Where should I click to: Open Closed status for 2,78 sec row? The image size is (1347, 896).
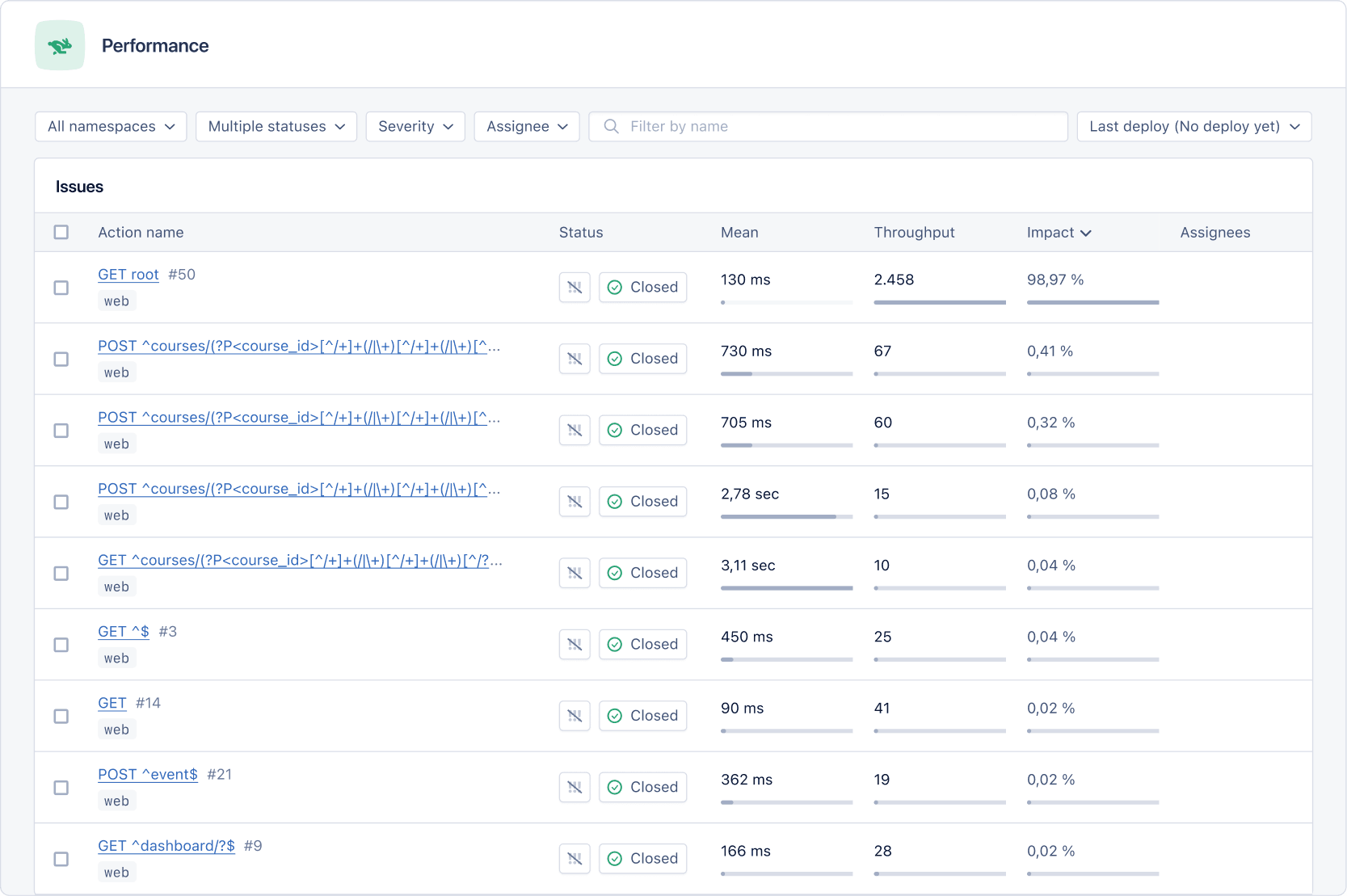pos(643,502)
